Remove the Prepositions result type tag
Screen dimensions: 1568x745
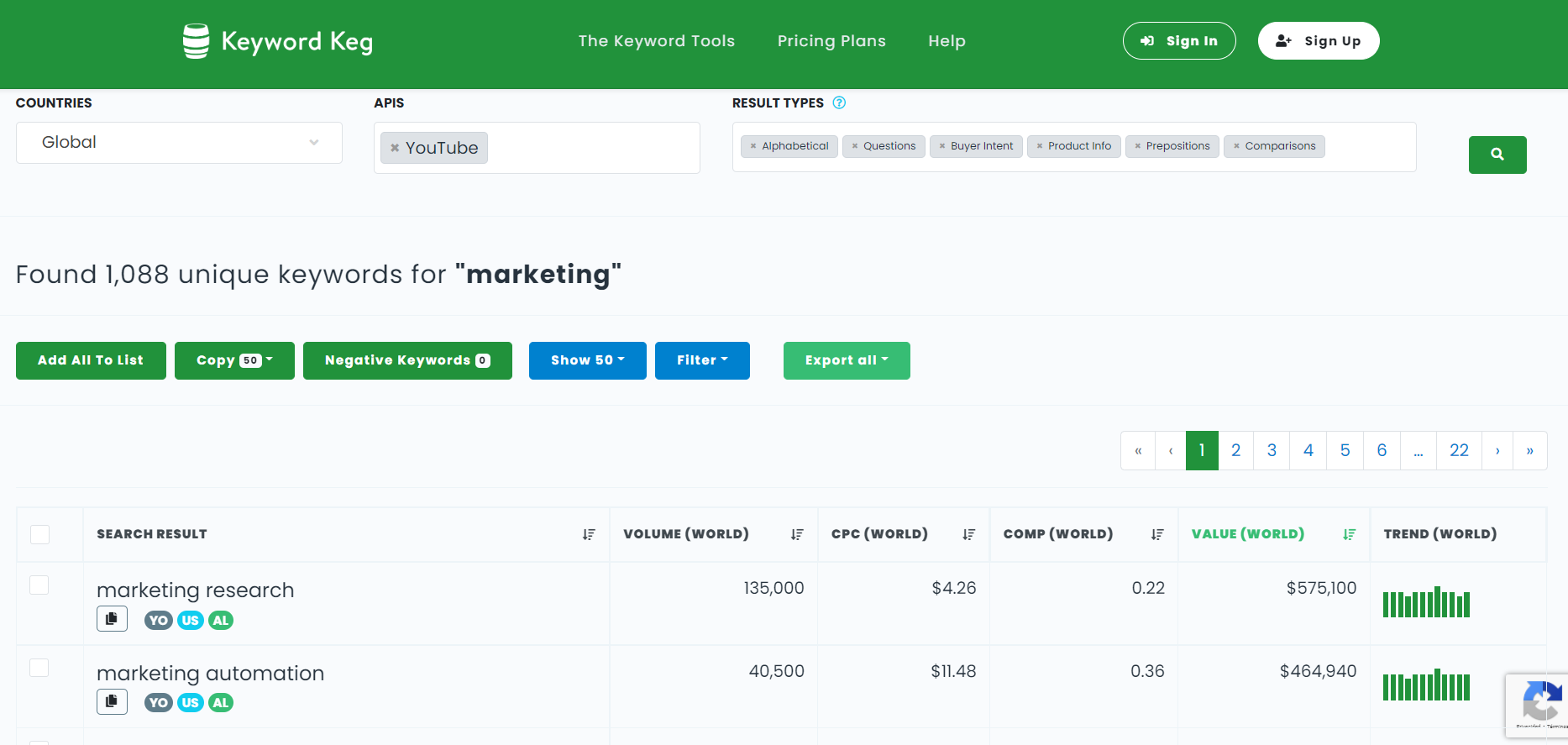1138,146
